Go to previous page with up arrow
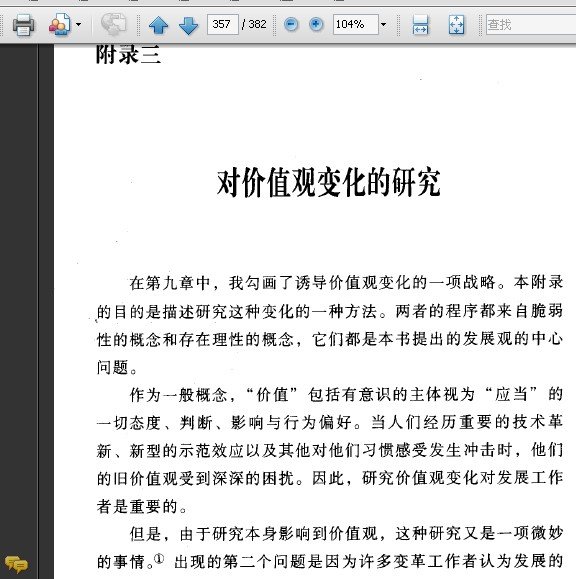This screenshot has width=576, height=579. tap(158, 25)
